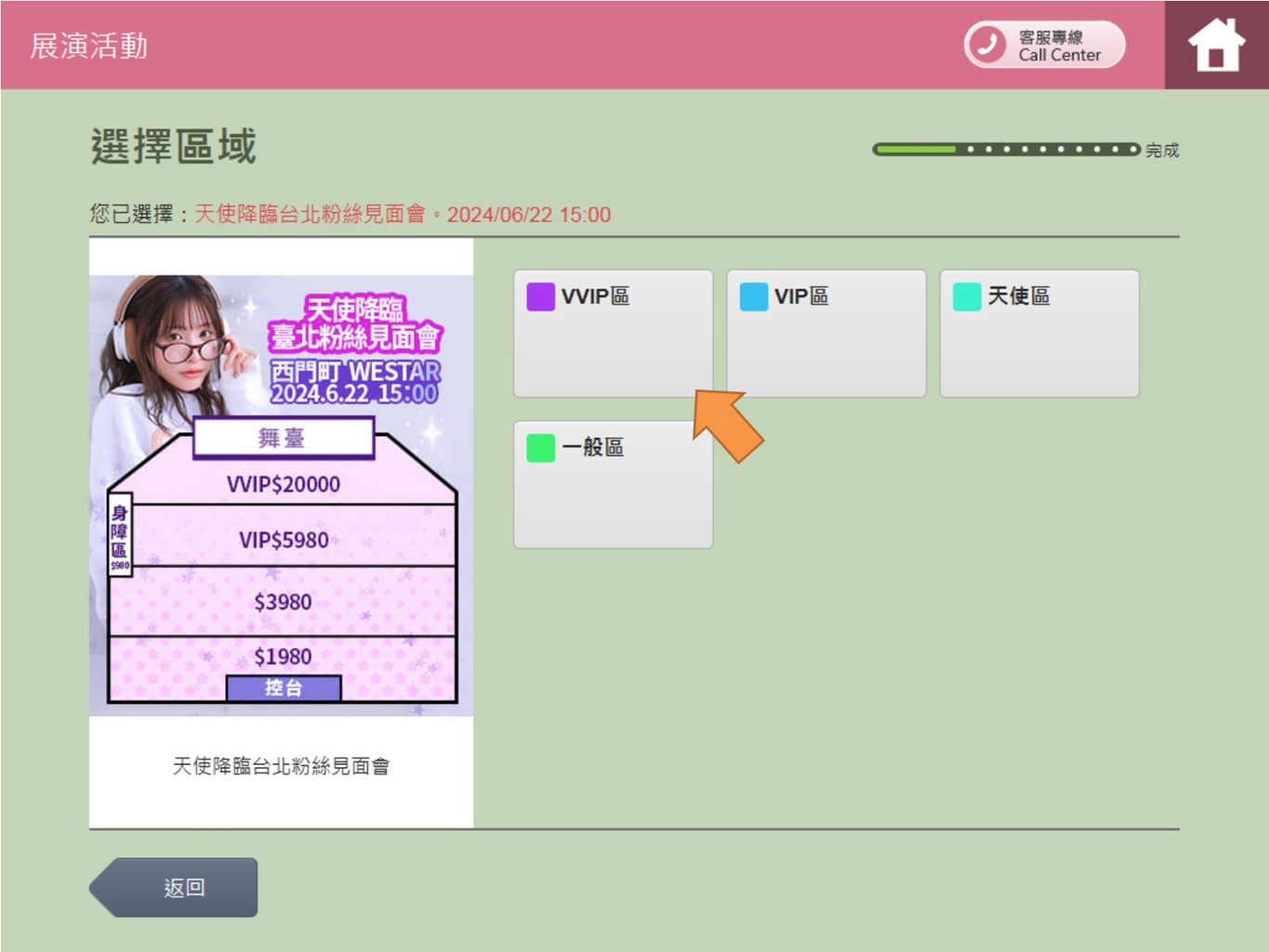Click the 身障區 accessible area on map
Screen dimensions: 1269x952
(x=120, y=535)
